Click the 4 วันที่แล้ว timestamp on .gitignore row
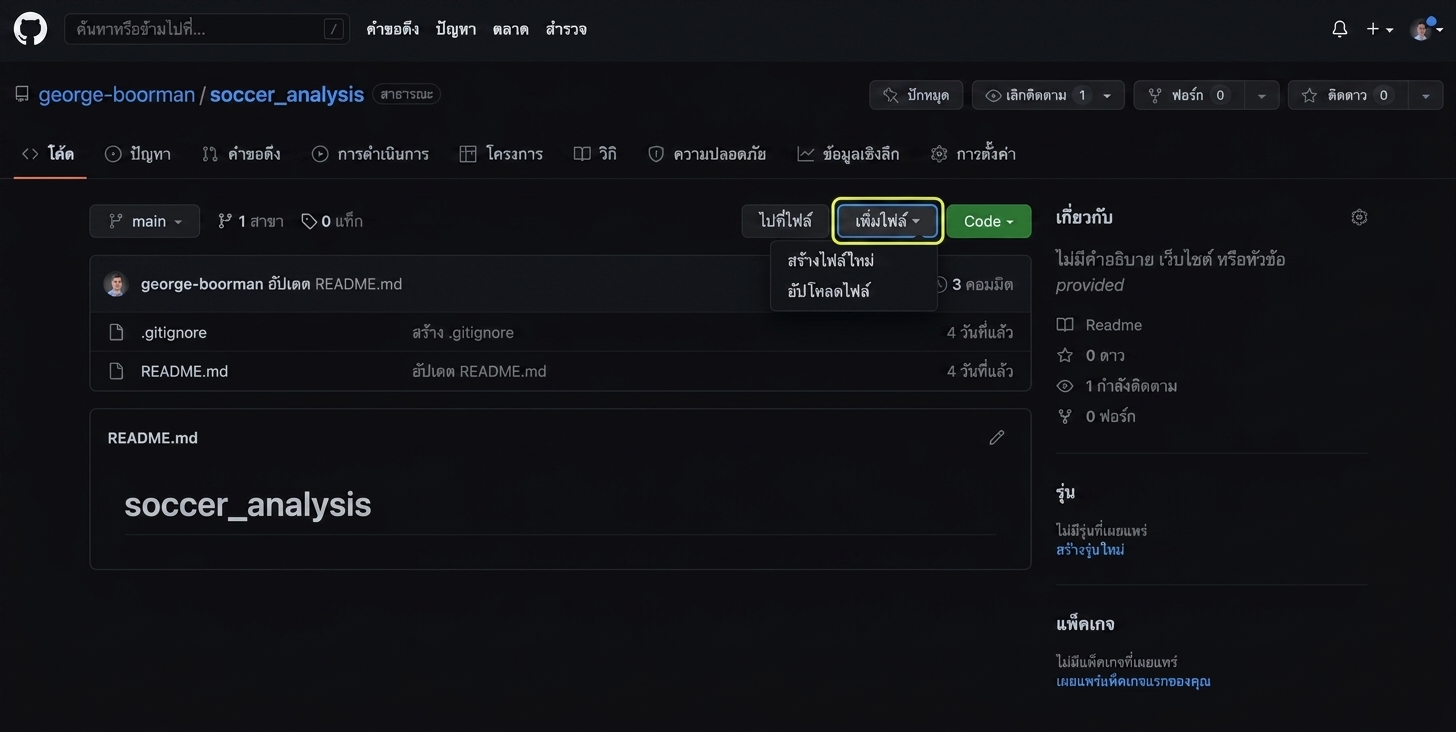The width and height of the screenshot is (1456, 732). (x=980, y=332)
